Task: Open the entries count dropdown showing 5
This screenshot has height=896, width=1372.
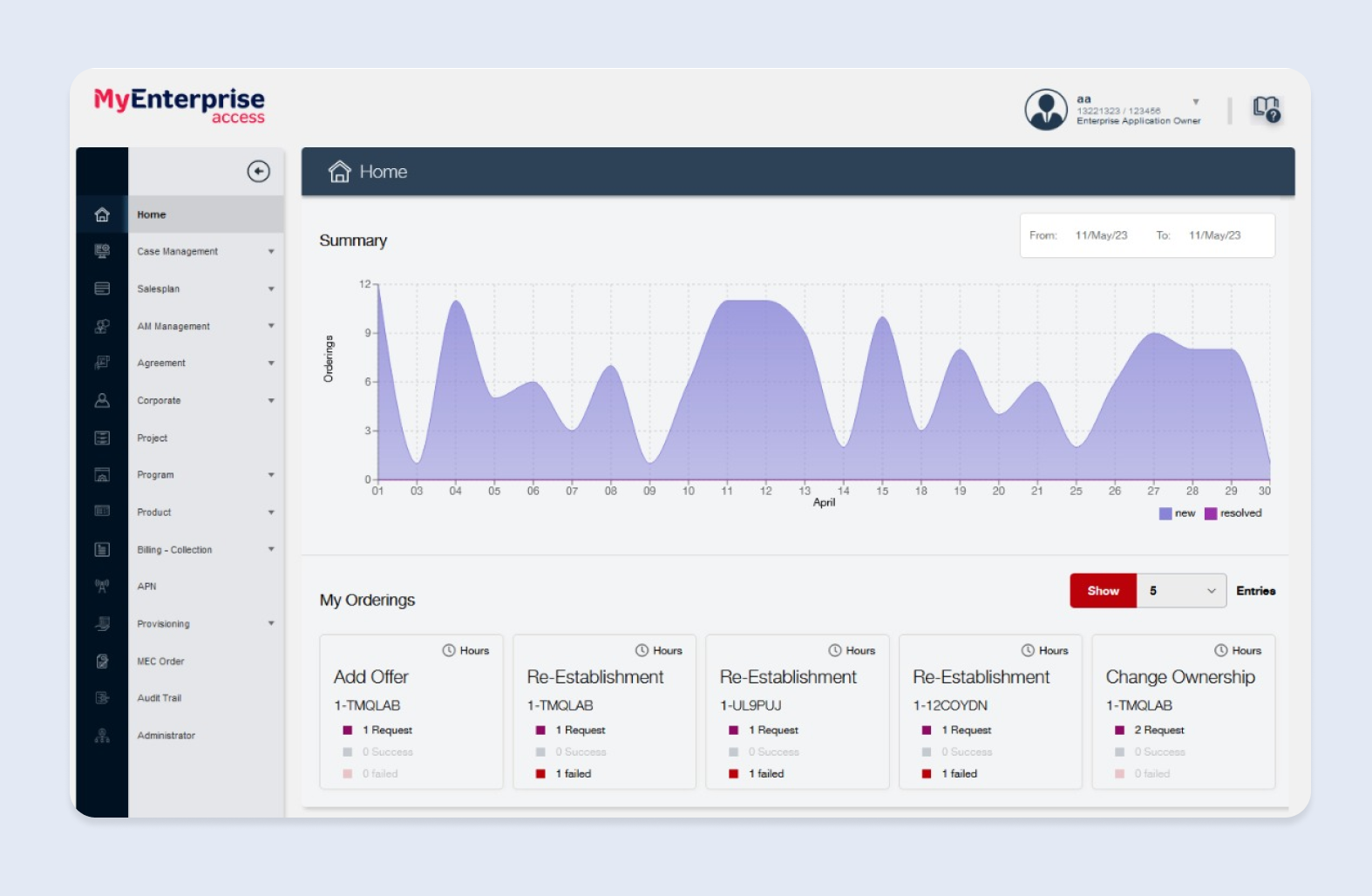Action: pos(1181,591)
